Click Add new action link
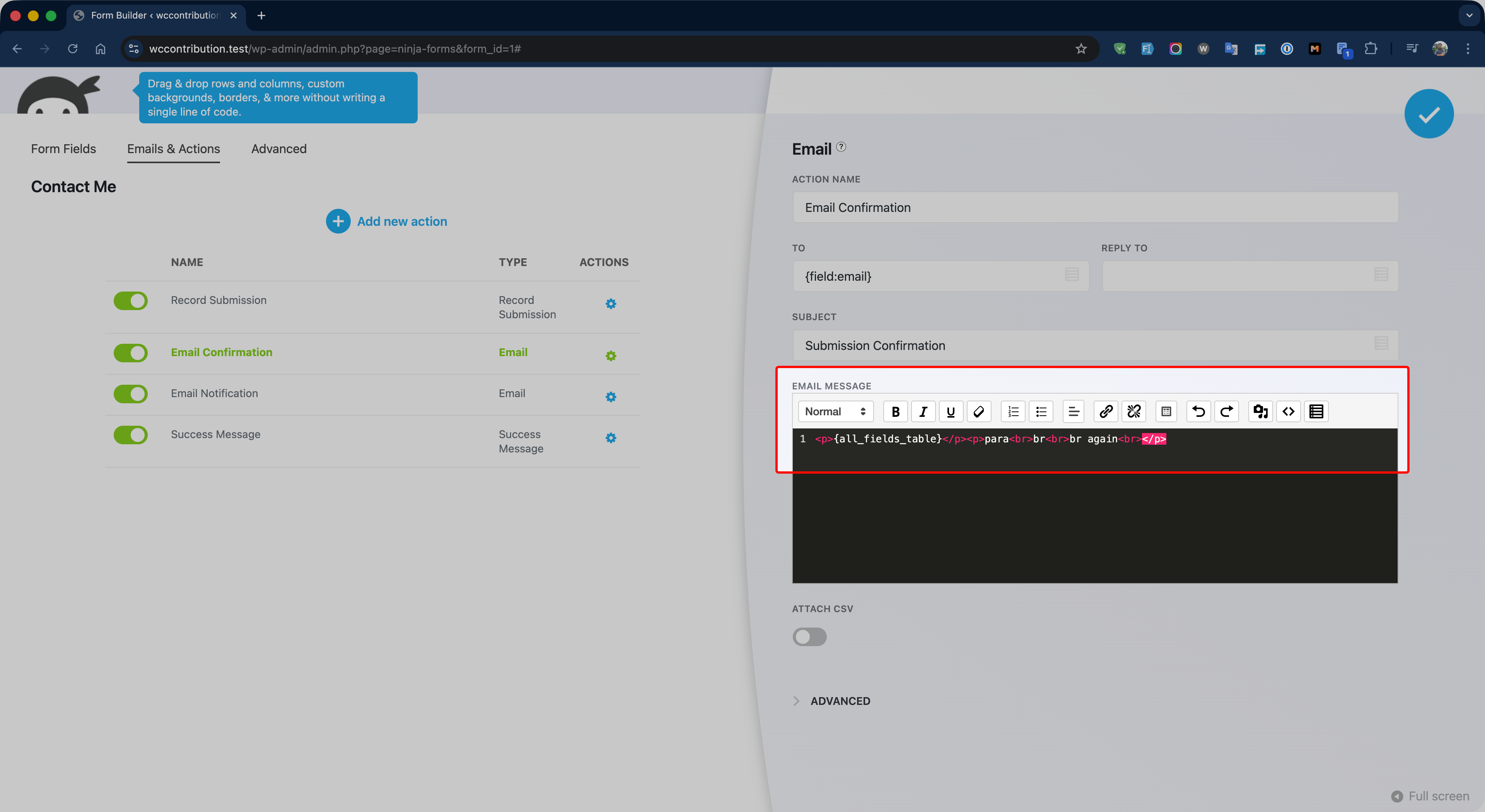 pos(401,221)
